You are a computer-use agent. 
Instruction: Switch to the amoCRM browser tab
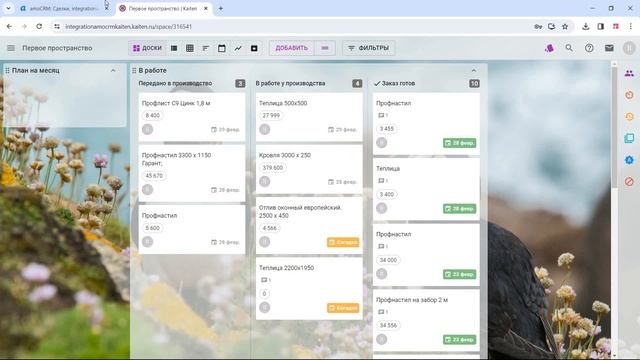[64, 8]
